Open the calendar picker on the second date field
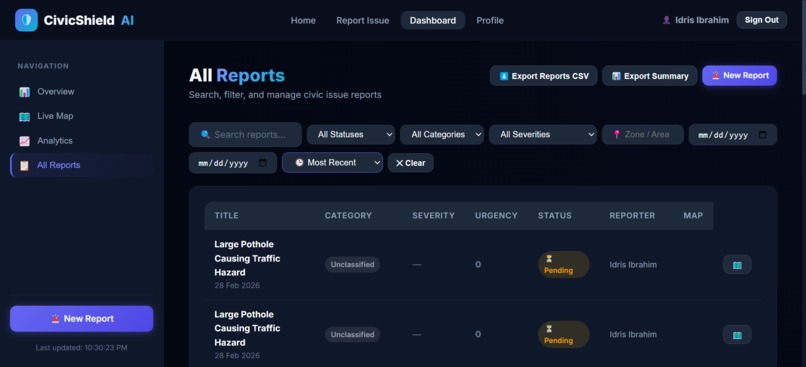 (x=262, y=163)
